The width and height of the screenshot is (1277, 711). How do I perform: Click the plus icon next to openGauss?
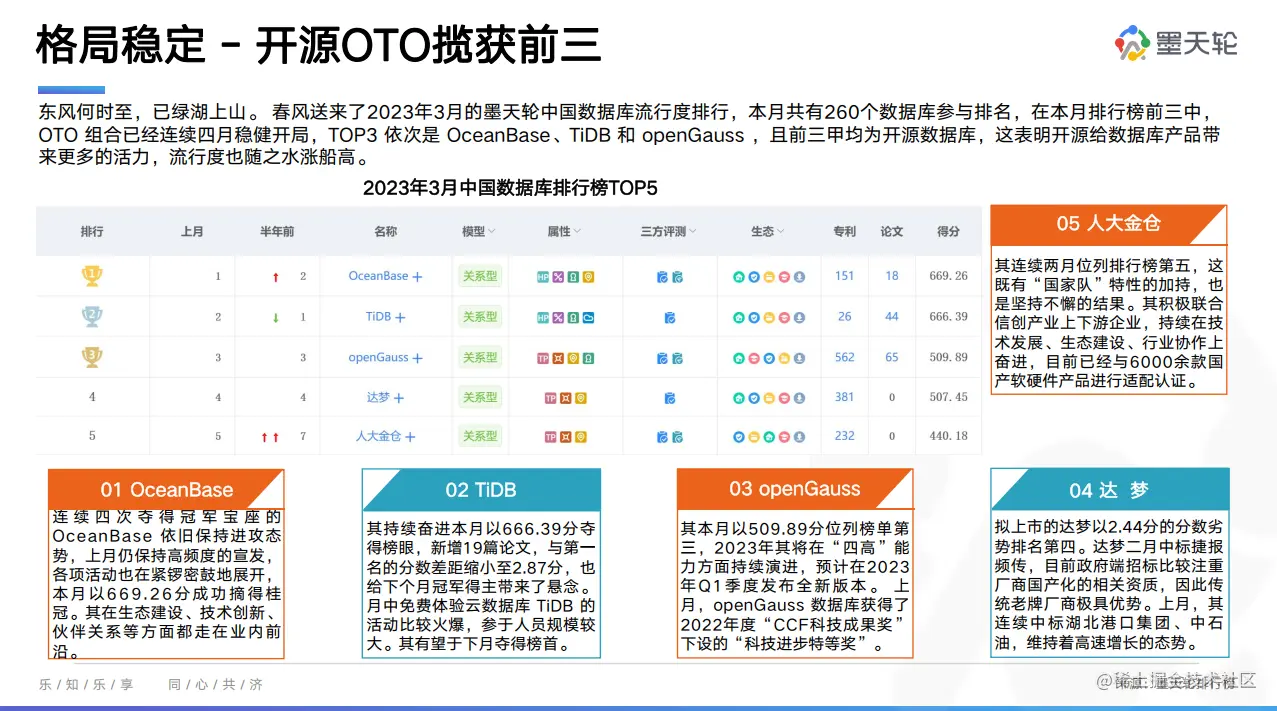pos(418,358)
